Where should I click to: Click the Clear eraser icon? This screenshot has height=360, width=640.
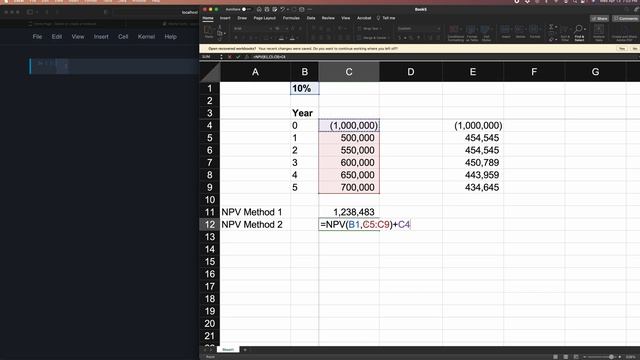551,39
